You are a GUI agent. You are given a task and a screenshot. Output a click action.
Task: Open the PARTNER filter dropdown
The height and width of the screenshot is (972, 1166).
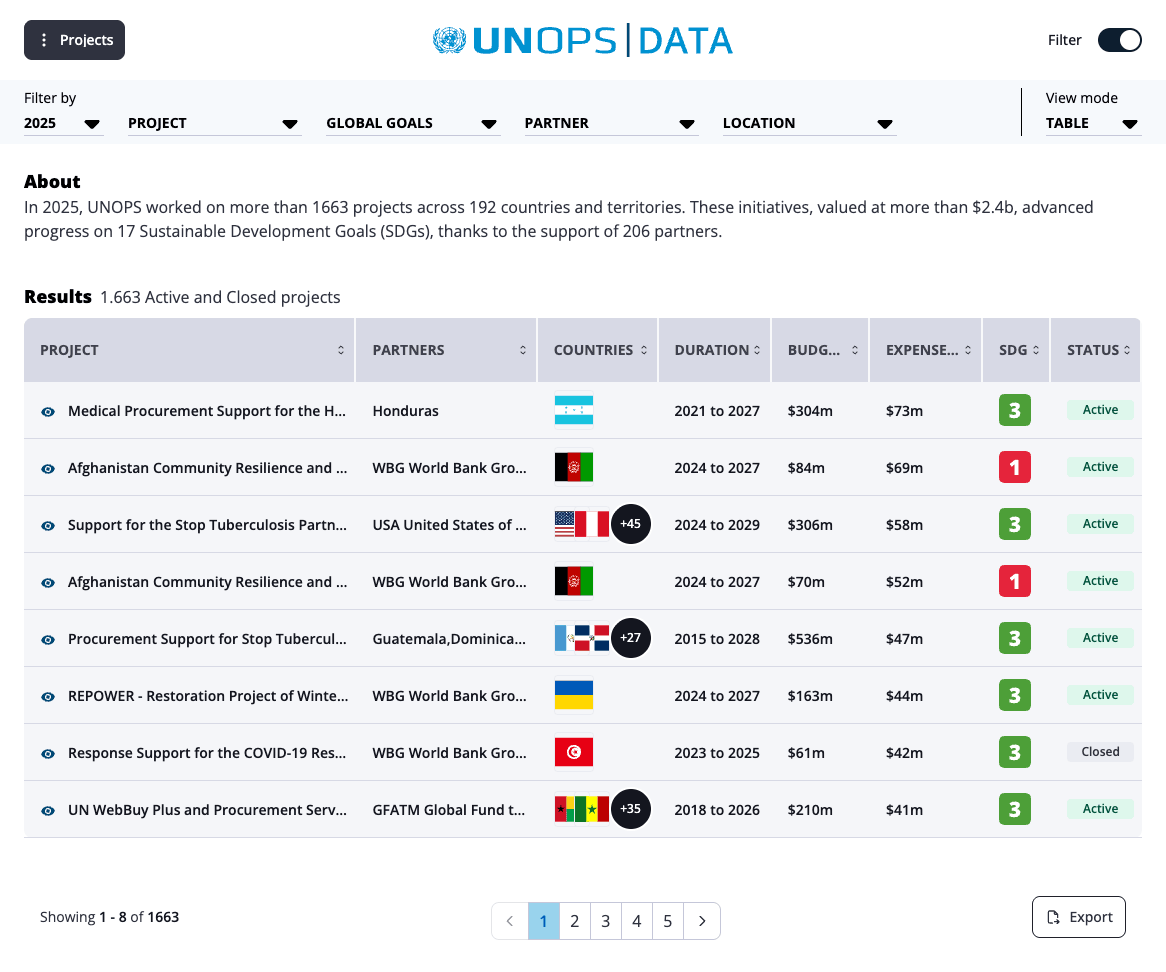(611, 123)
